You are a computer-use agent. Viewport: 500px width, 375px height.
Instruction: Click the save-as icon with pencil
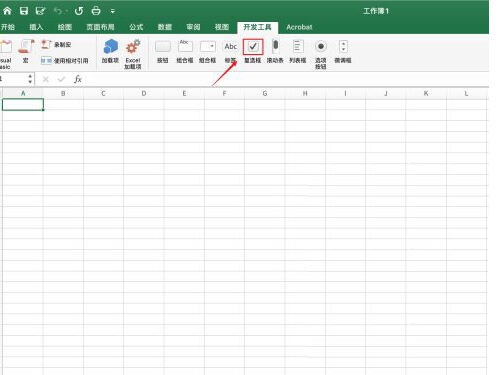pos(40,11)
